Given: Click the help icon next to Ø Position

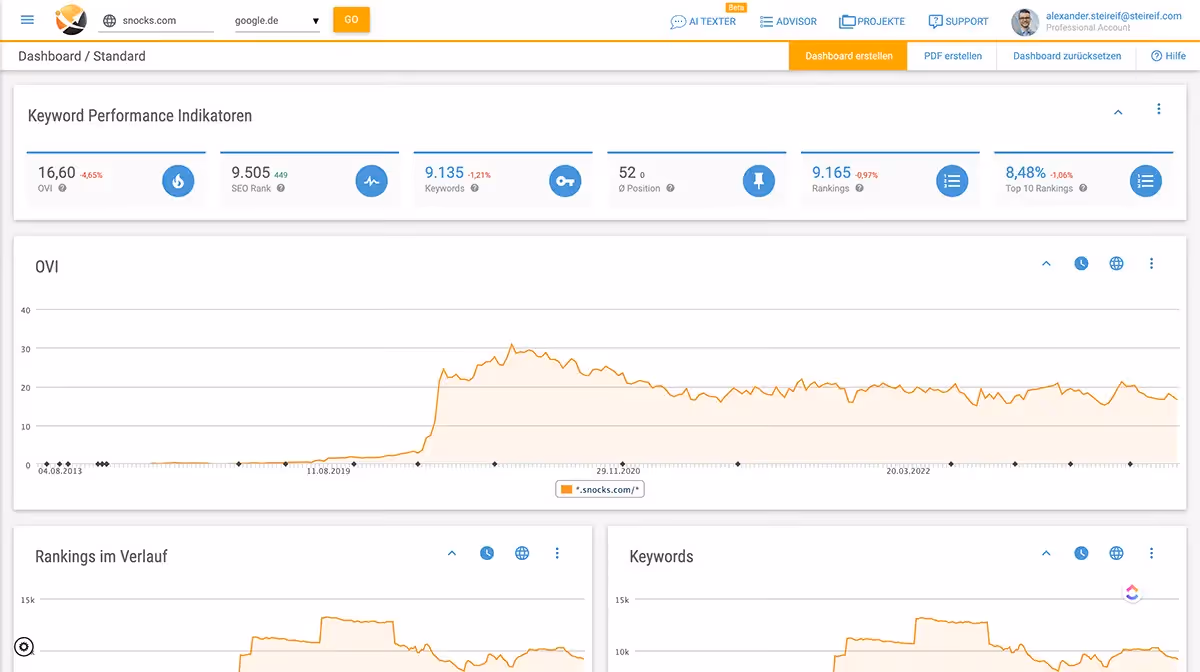Looking at the screenshot, I should coord(670,188).
